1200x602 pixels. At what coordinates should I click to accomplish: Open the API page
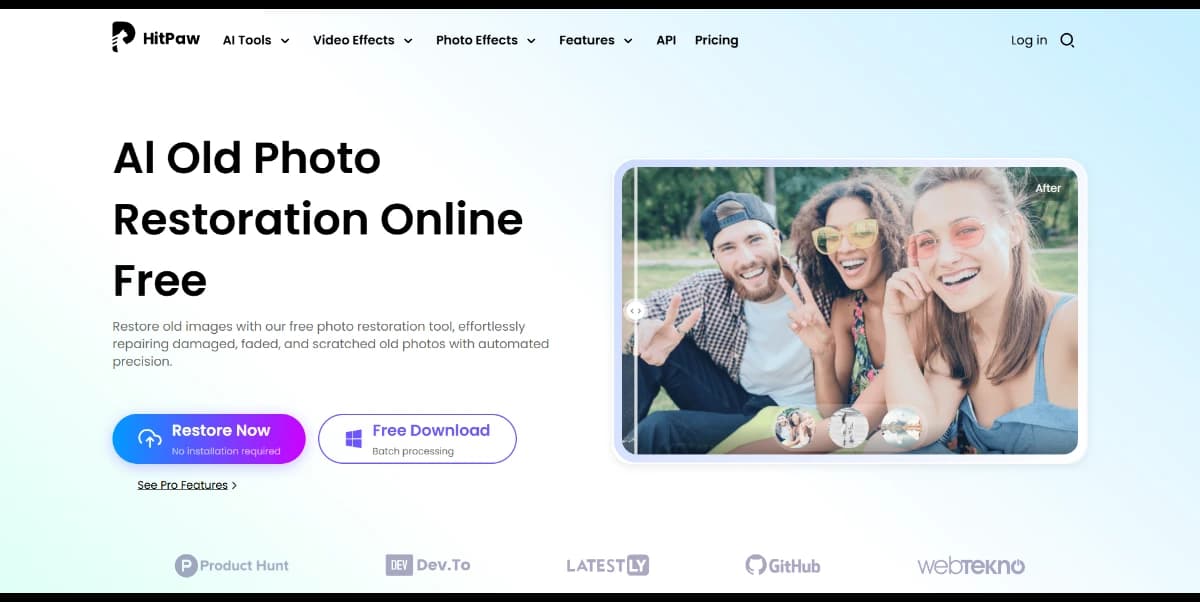coord(666,40)
